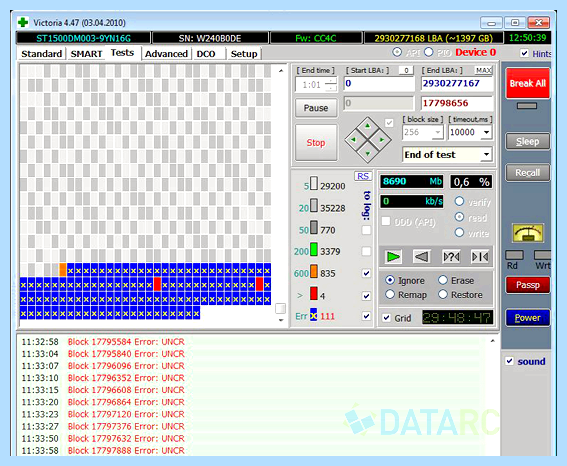567x466 pixels.
Task: Open the Setup tab
Action: coord(244,54)
